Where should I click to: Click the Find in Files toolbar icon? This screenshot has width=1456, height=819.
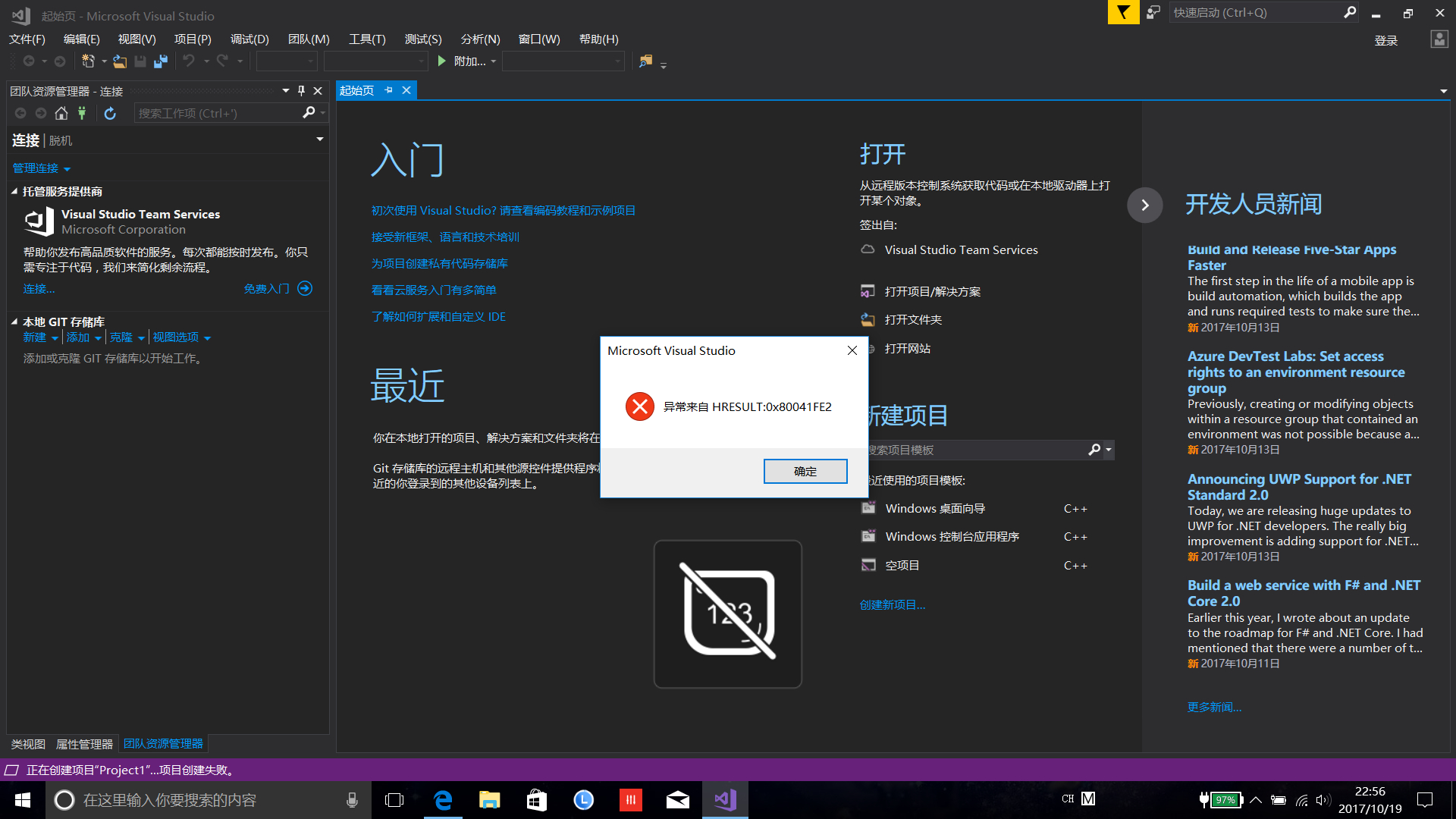click(645, 61)
